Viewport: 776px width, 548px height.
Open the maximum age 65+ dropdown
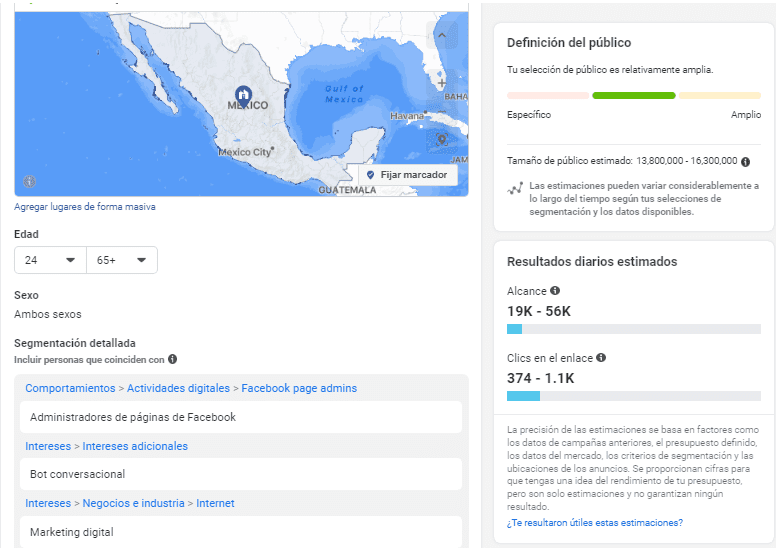122,260
